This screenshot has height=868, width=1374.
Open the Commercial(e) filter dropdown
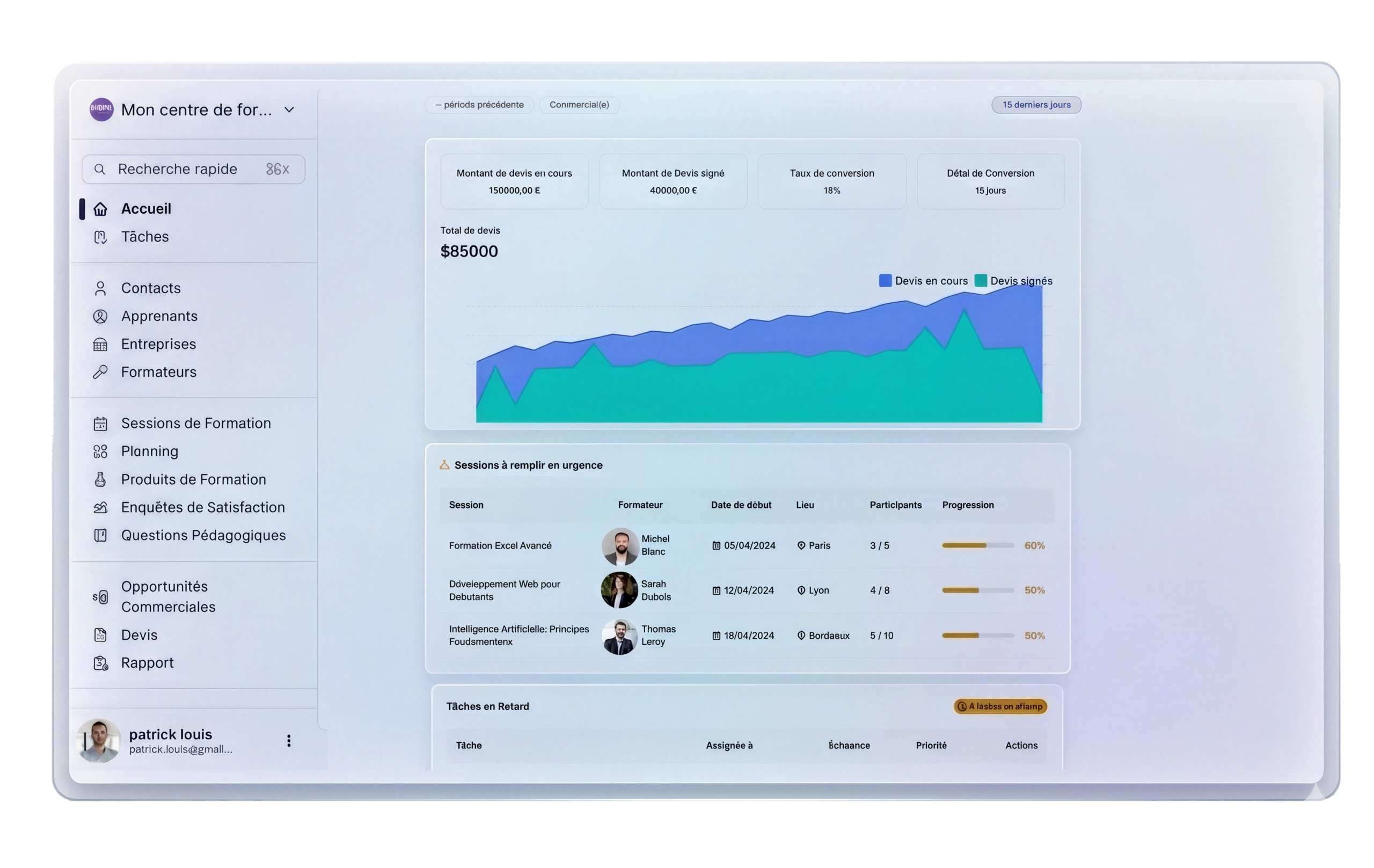(579, 105)
